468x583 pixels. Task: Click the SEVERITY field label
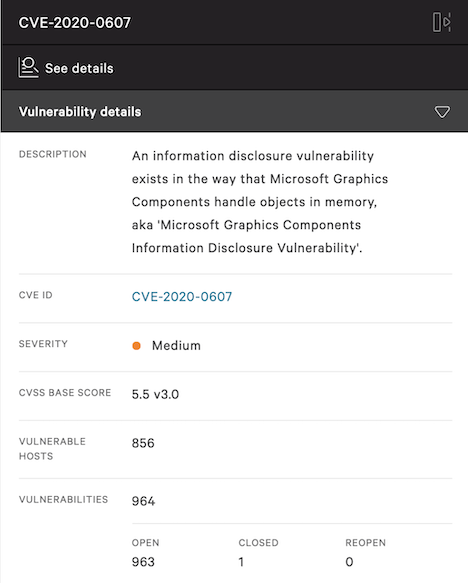(x=43, y=344)
